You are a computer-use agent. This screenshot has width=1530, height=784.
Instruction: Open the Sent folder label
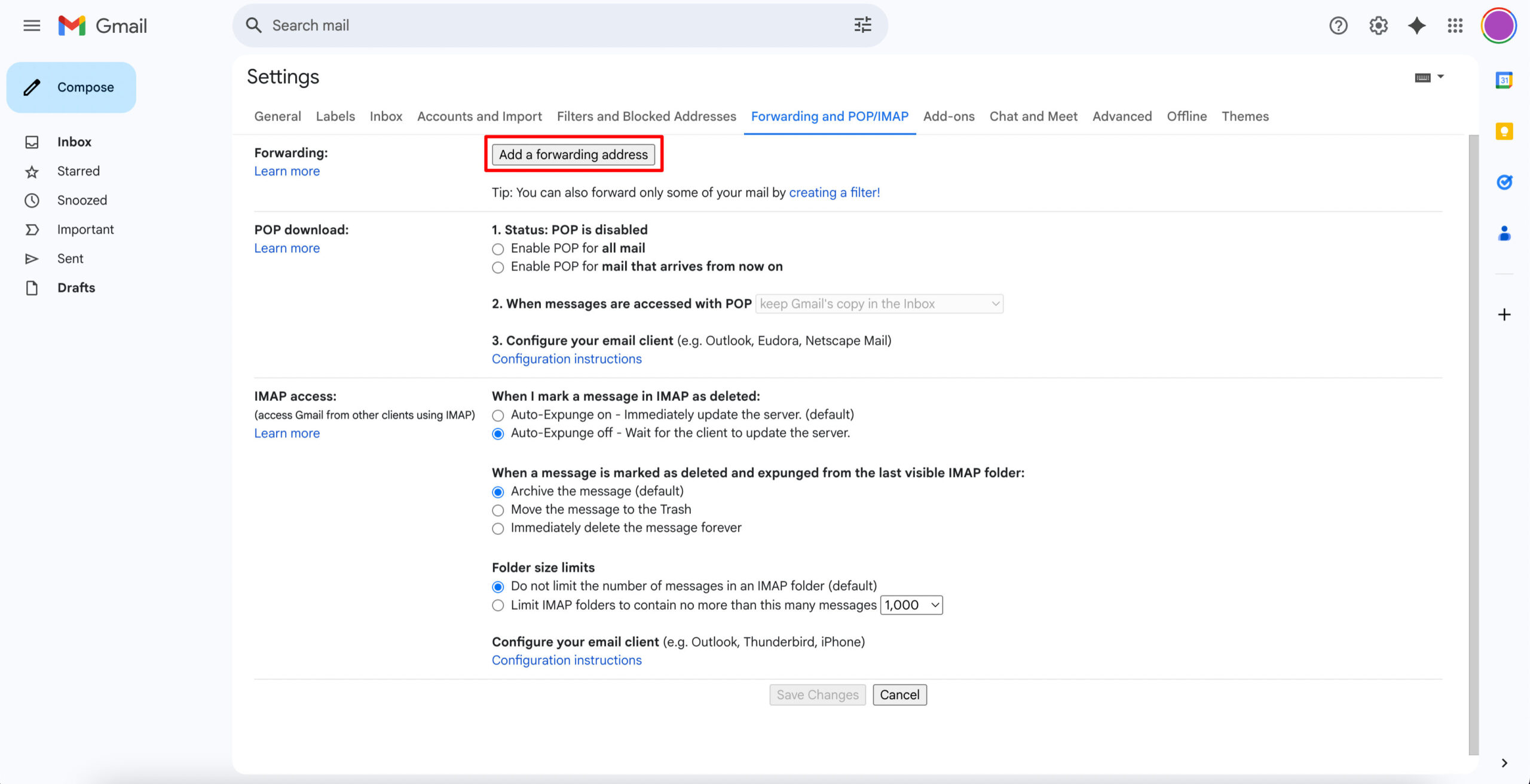click(x=70, y=259)
